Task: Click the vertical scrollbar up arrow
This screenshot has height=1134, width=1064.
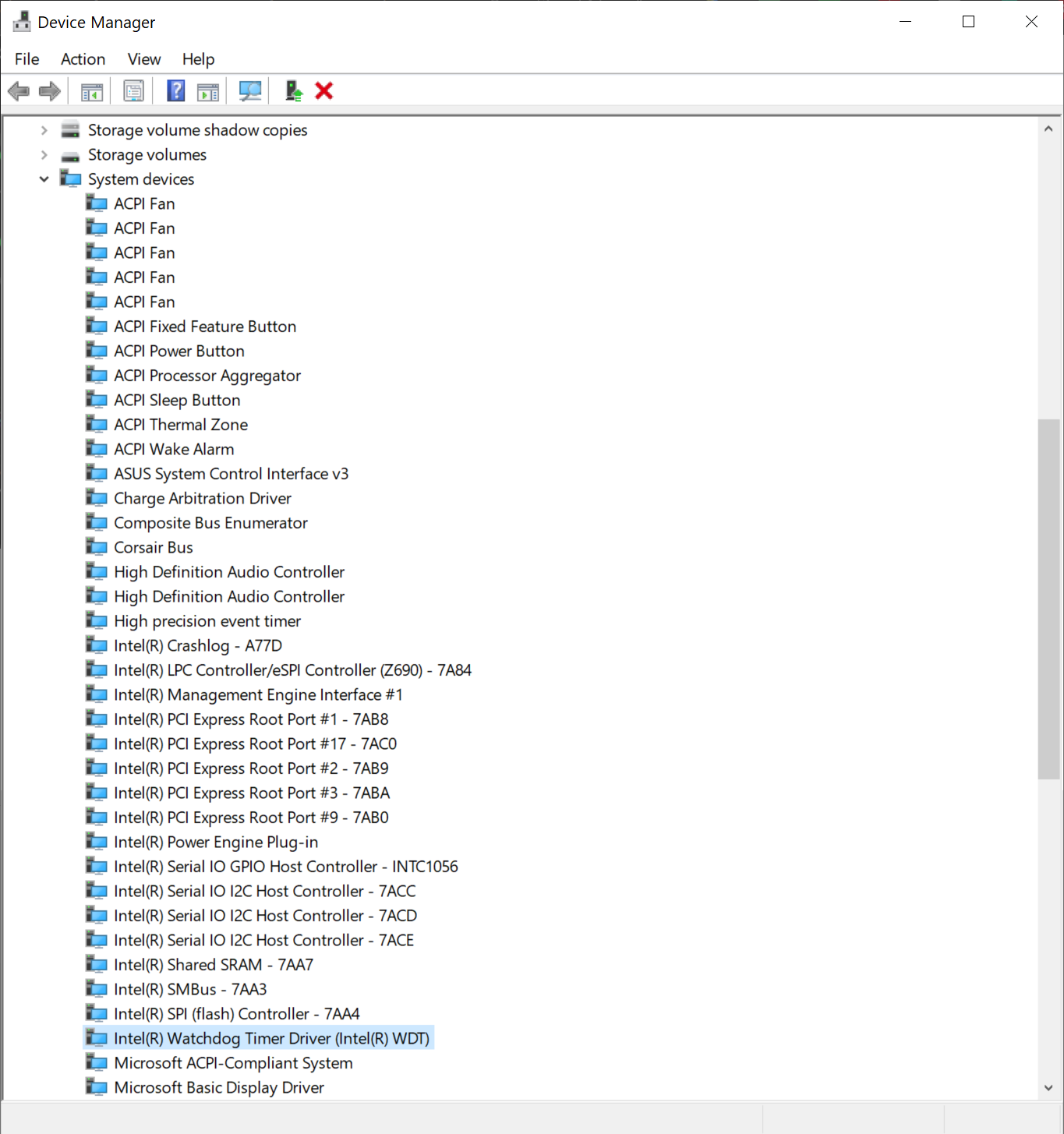Action: [1048, 129]
